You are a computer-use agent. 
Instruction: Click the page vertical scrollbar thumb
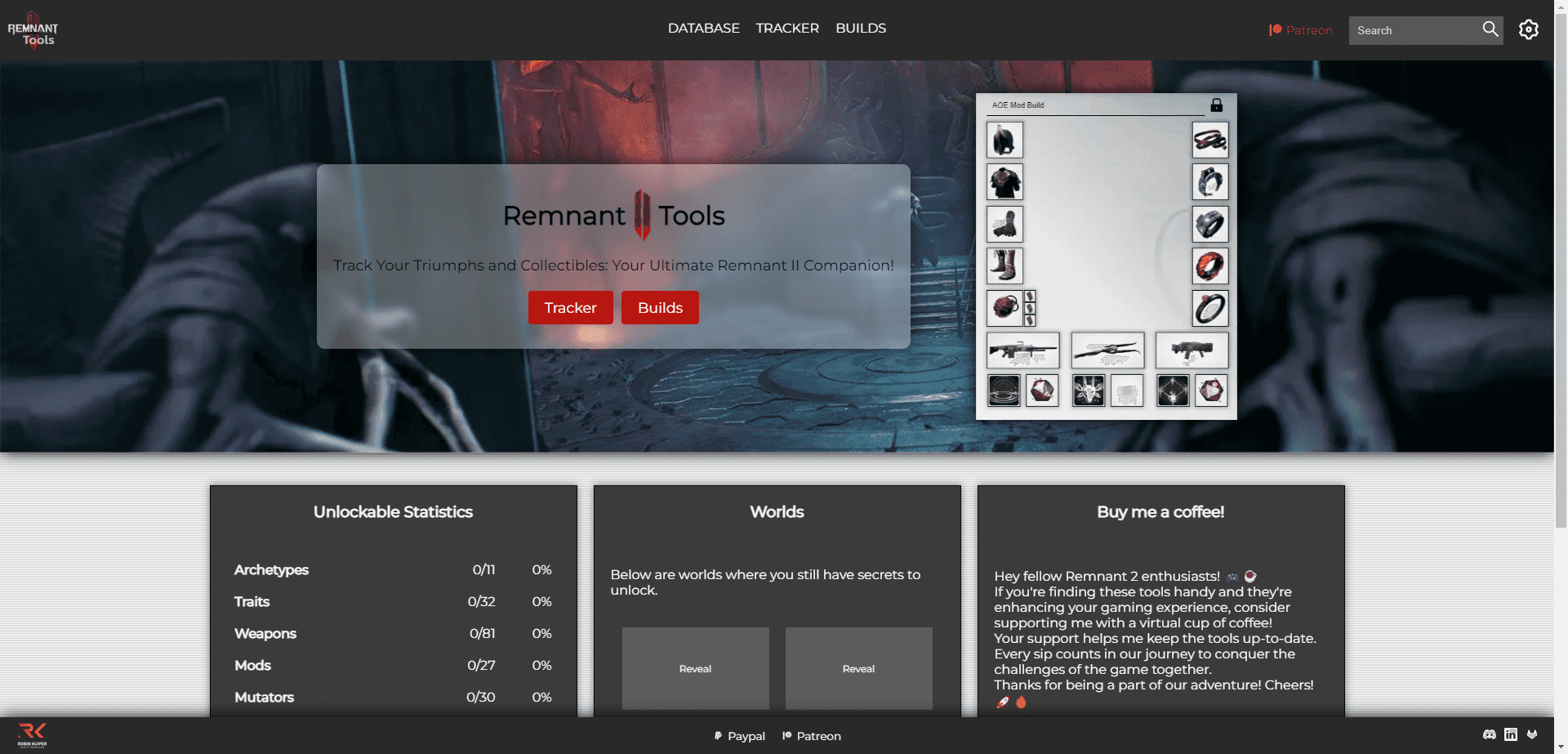tap(1561, 270)
